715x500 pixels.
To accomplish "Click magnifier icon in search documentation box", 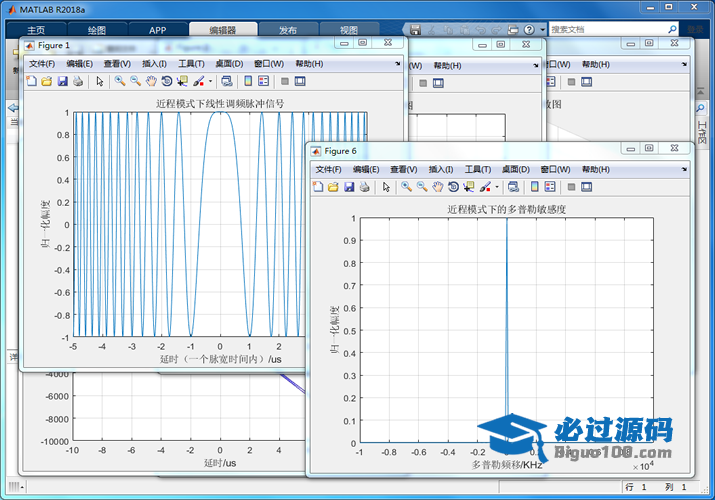I will 672,29.
